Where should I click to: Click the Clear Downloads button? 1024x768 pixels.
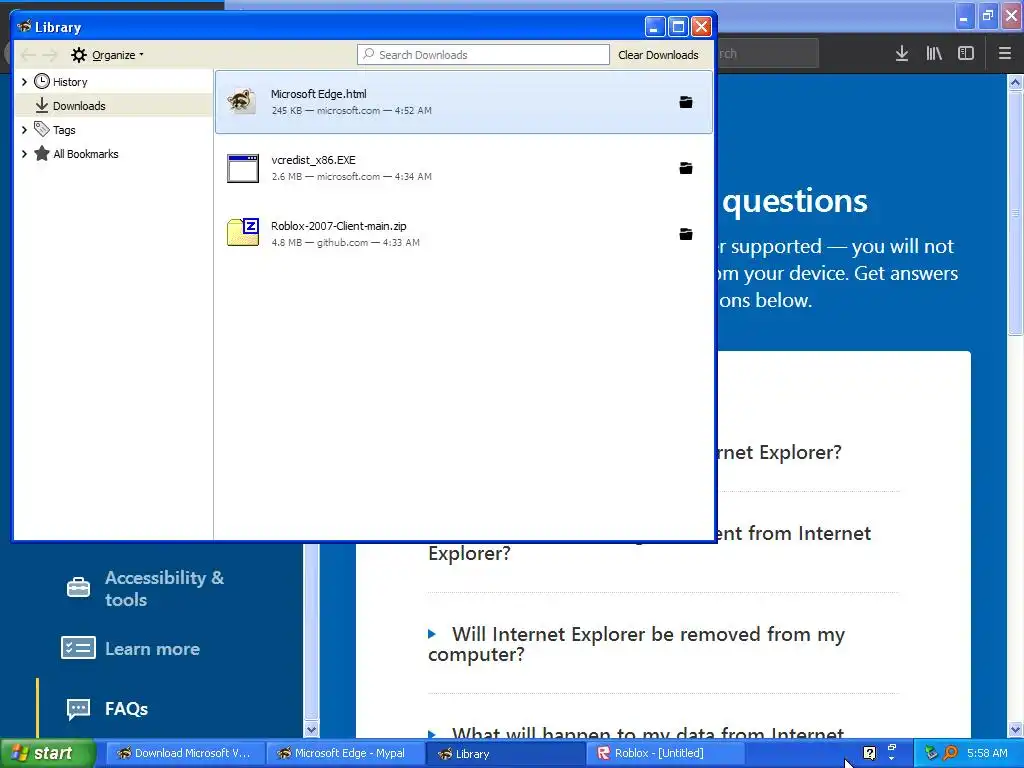click(658, 55)
